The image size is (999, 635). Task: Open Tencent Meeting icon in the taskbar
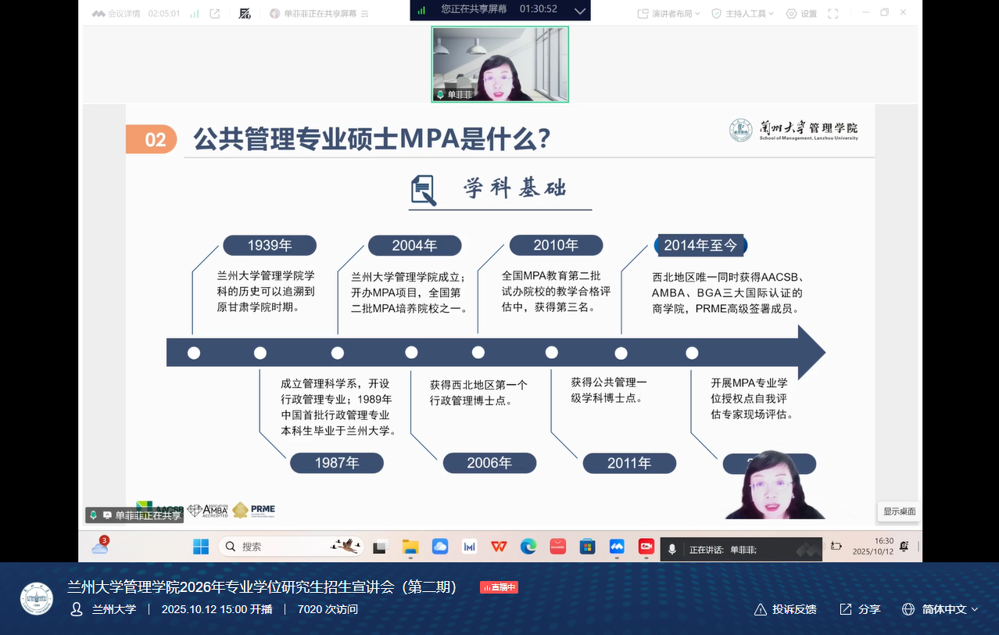pos(617,547)
